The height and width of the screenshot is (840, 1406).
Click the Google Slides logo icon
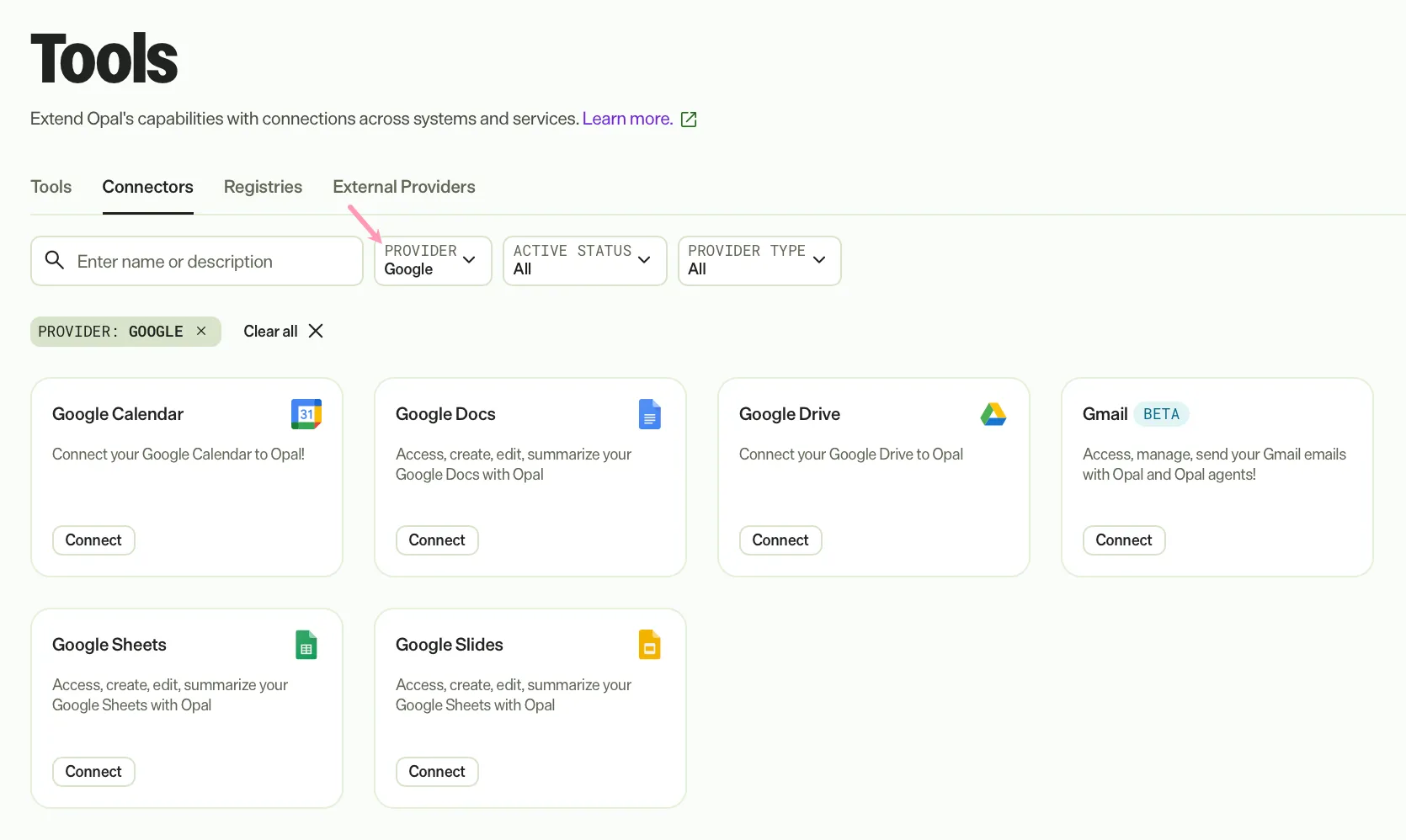650,645
